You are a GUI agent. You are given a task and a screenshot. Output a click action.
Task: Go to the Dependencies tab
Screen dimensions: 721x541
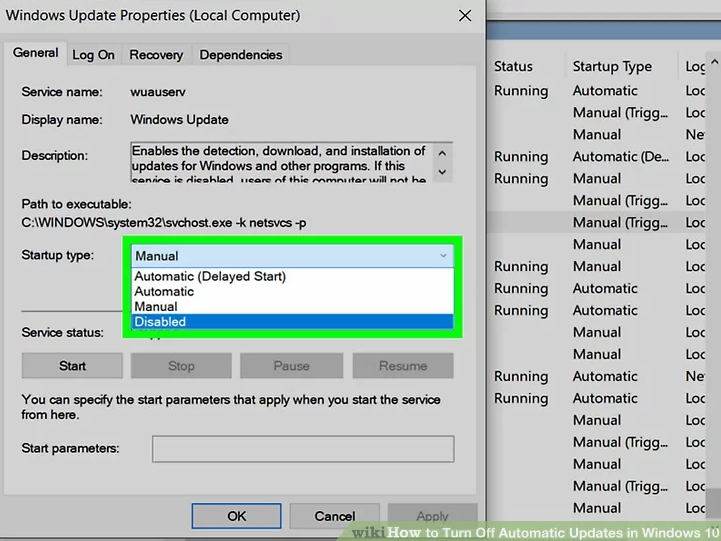[x=240, y=55]
